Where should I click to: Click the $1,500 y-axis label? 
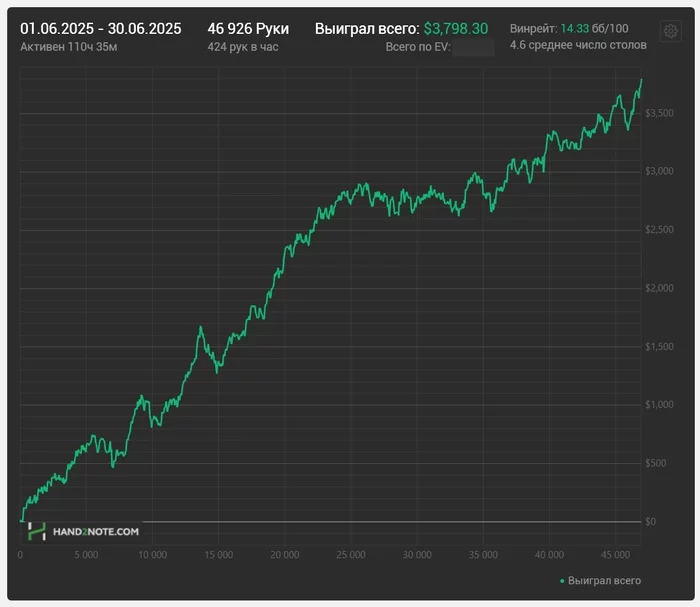pos(659,347)
